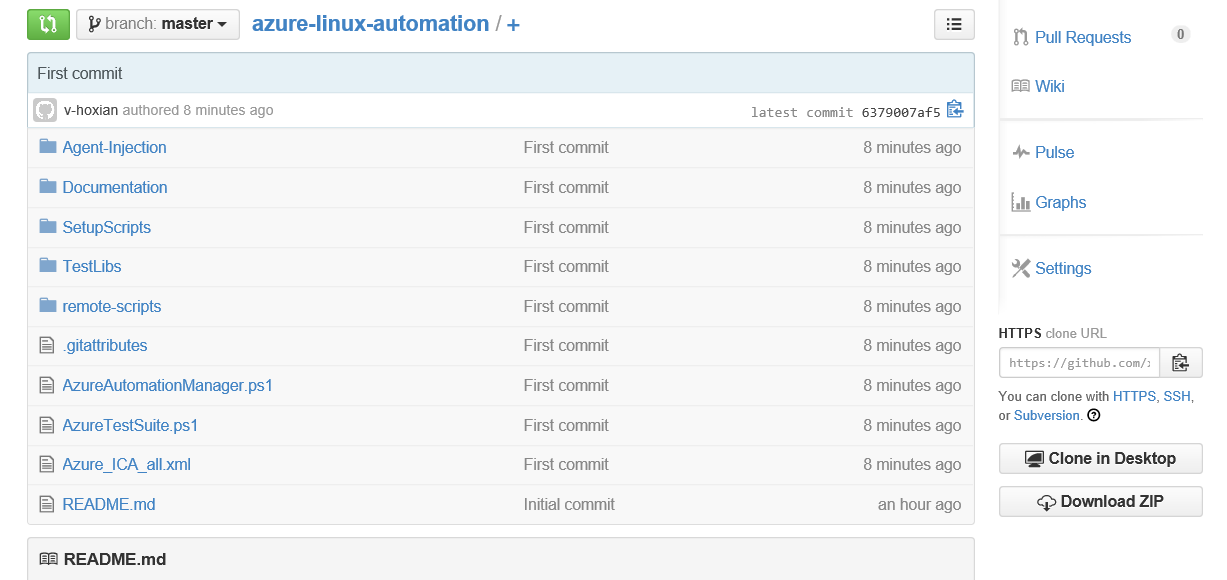The height and width of the screenshot is (580, 1227).
Task: Go to the Wiki section
Action: pyautogui.click(x=1050, y=86)
